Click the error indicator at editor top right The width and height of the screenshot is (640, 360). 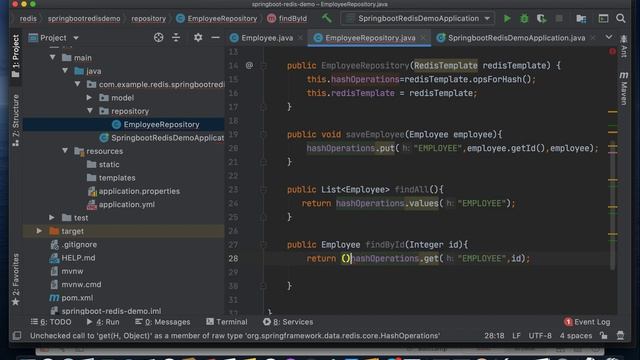(x=612, y=51)
